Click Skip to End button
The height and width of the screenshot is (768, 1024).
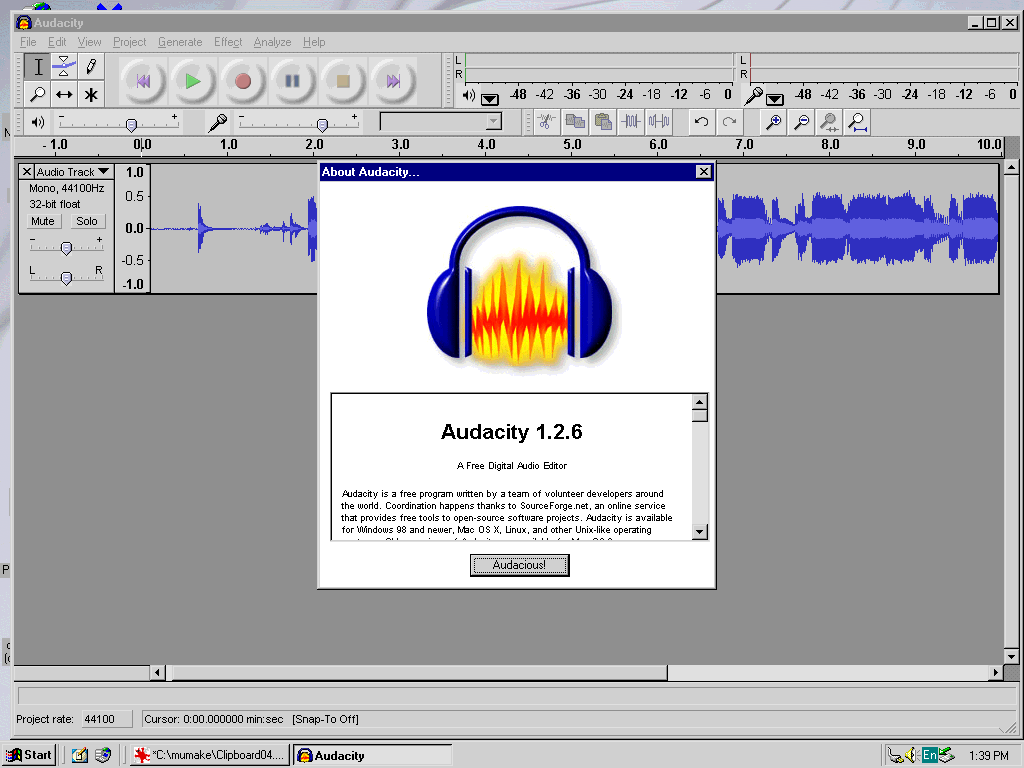pyautogui.click(x=392, y=81)
